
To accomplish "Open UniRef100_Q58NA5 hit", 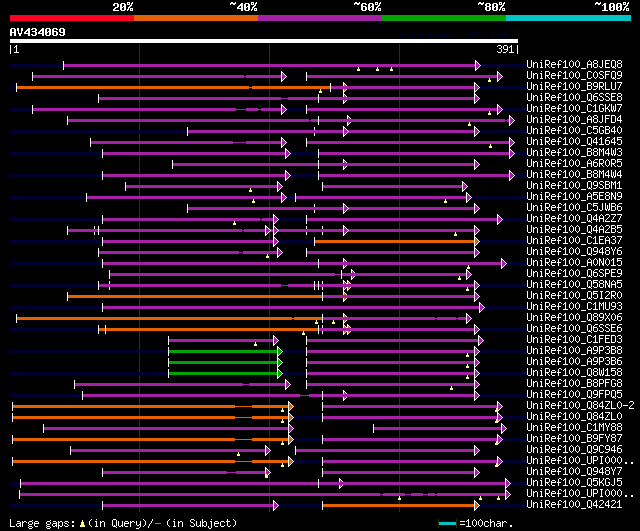I will pos(574,284).
